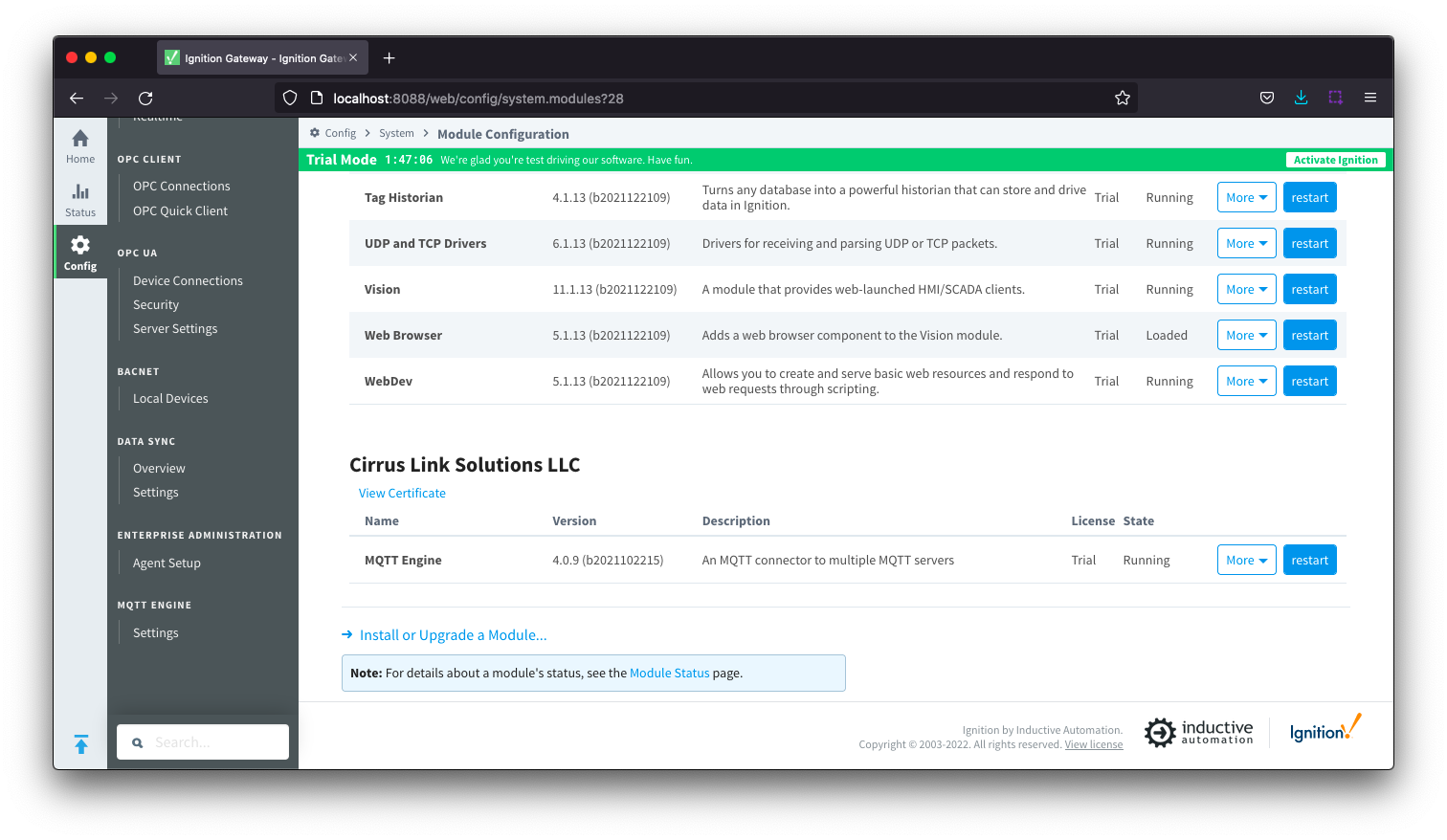The image size is (1447, 840).
Task: Open More dropdown for Vision module
Action: 1247,290
